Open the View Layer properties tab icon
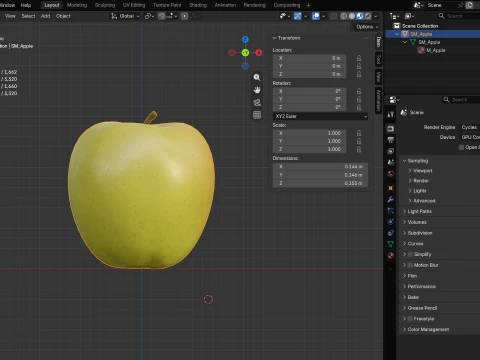Viewport: 480px width, 360px height. pyautogui.click(x=391, y=151)
